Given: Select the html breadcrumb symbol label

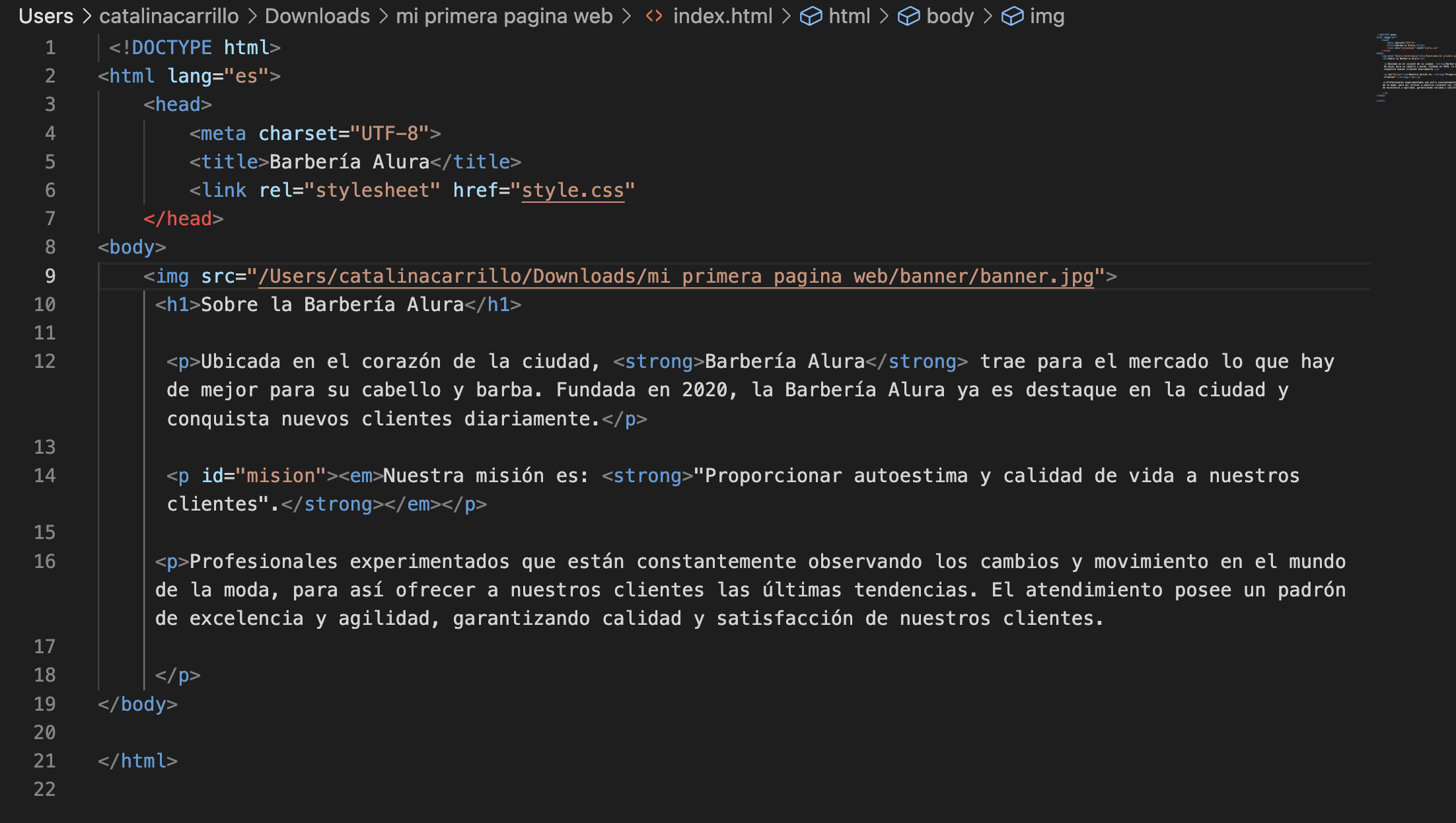Looking at the screenshot, I should [850, 16].
